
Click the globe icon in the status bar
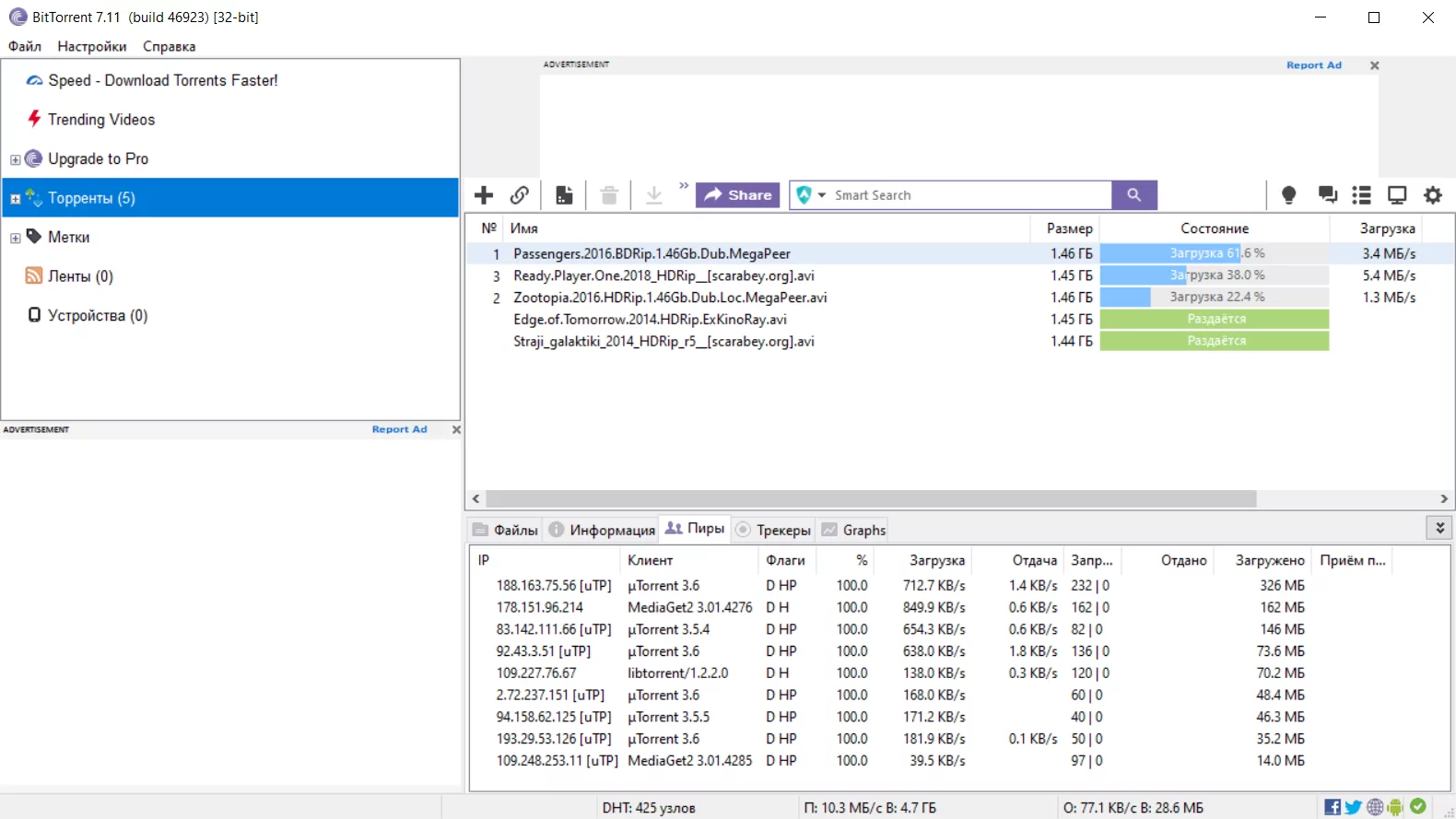[1375, 807]
